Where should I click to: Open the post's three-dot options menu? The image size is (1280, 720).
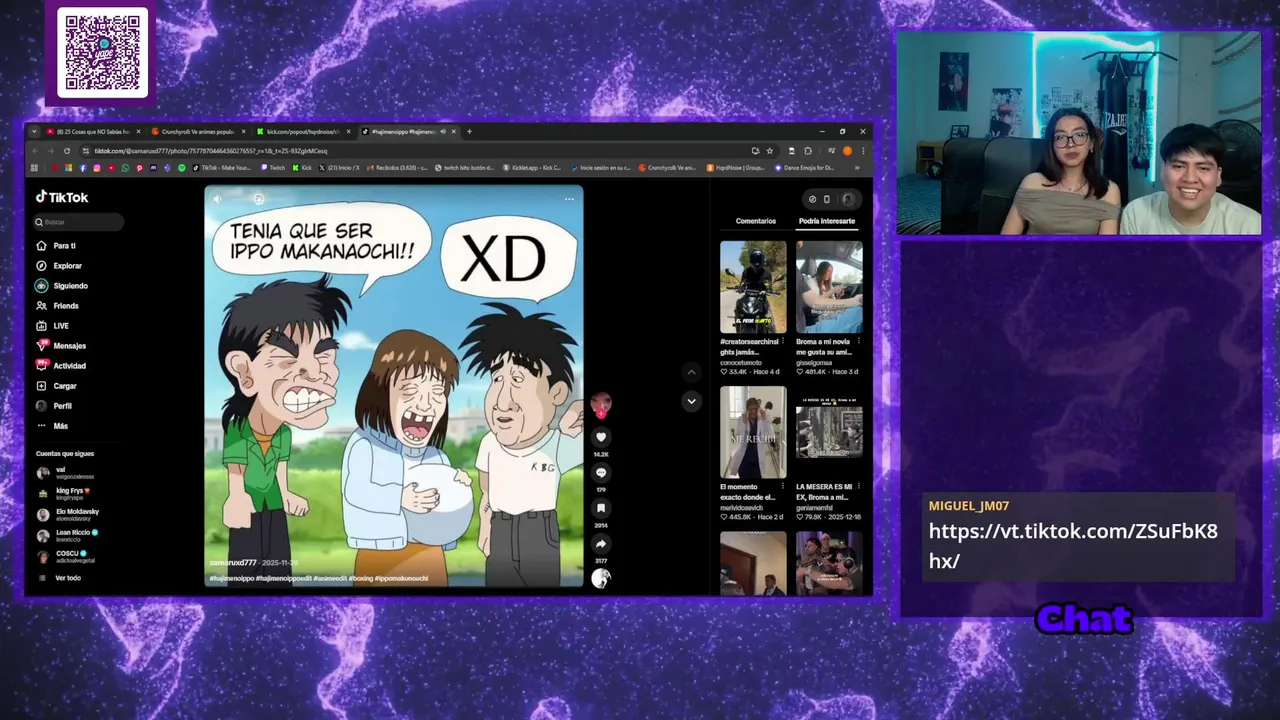coord(569,199)
